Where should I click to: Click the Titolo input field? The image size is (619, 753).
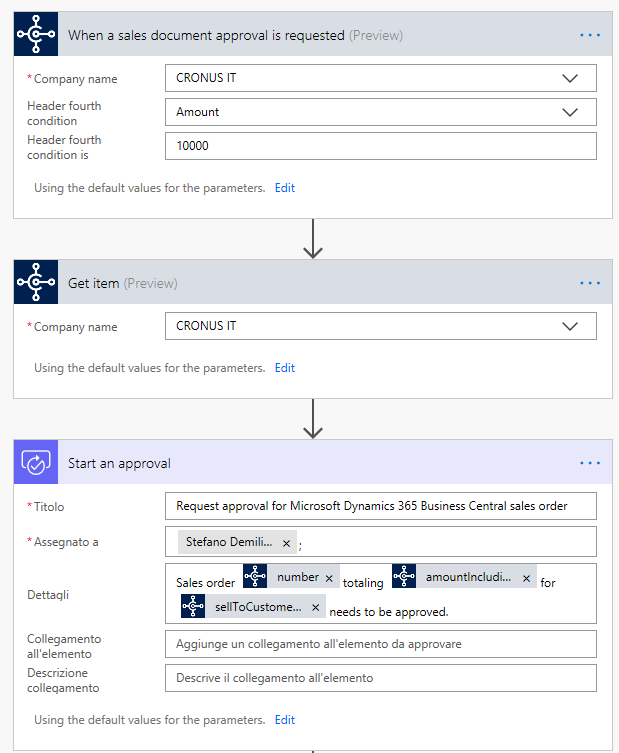tap(381, 506)
